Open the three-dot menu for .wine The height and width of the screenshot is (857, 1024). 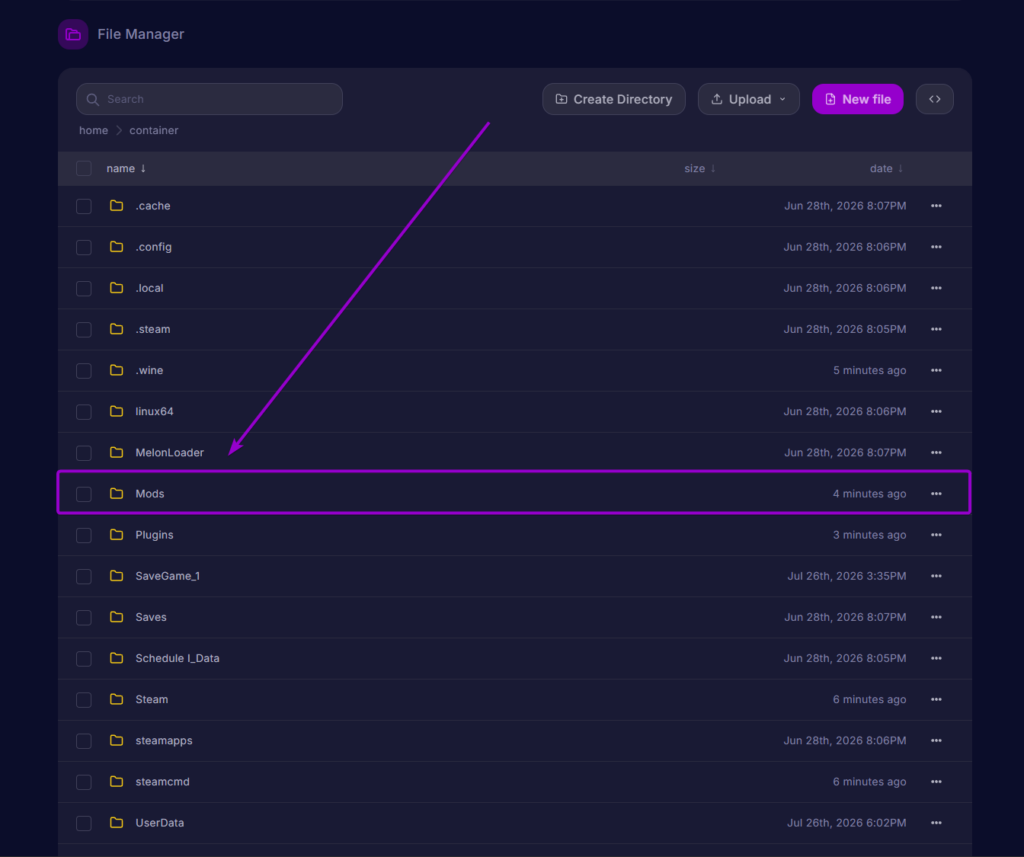[x=936, y=370]
